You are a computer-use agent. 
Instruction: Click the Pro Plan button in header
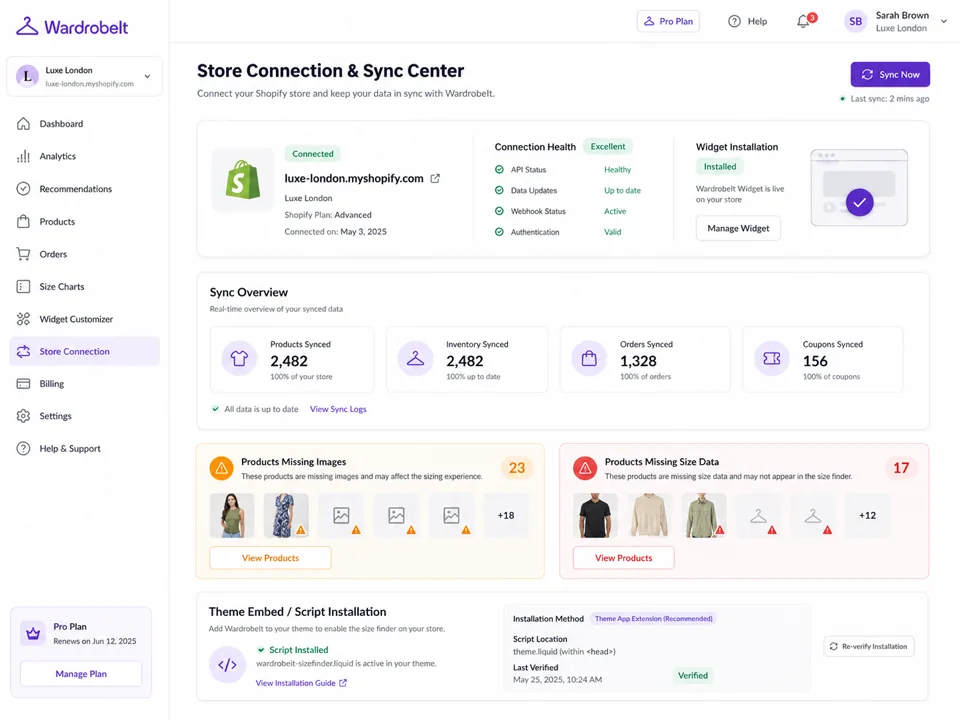pyautogui.click(x=668, y=21)
